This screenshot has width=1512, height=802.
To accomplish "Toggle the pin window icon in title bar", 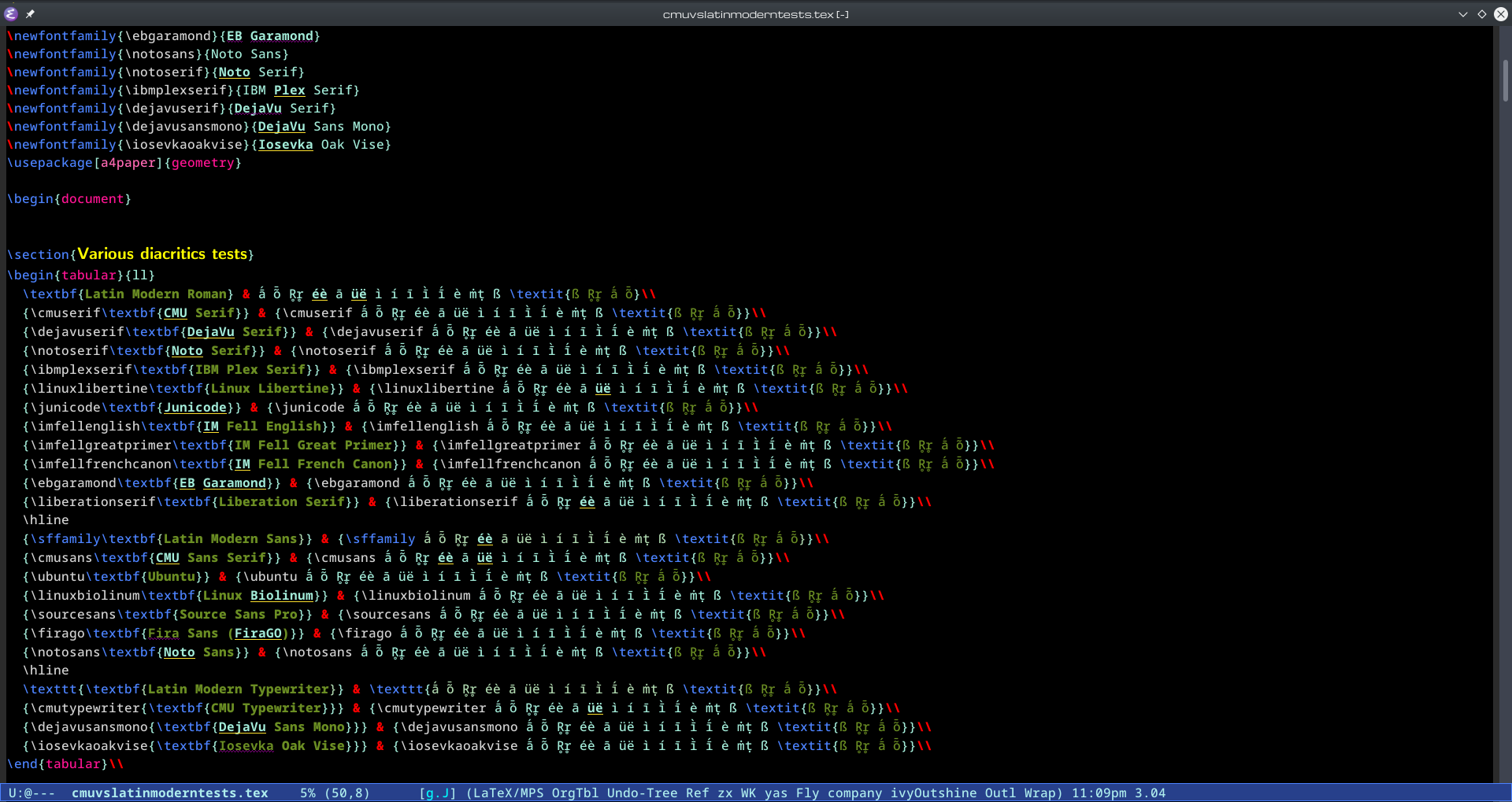I will [30, 13].
